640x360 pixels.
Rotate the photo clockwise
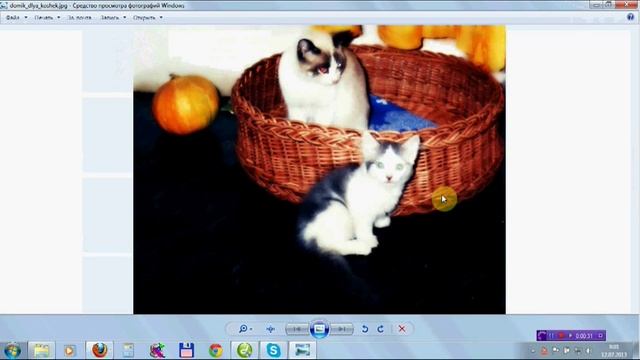point(380,329)
